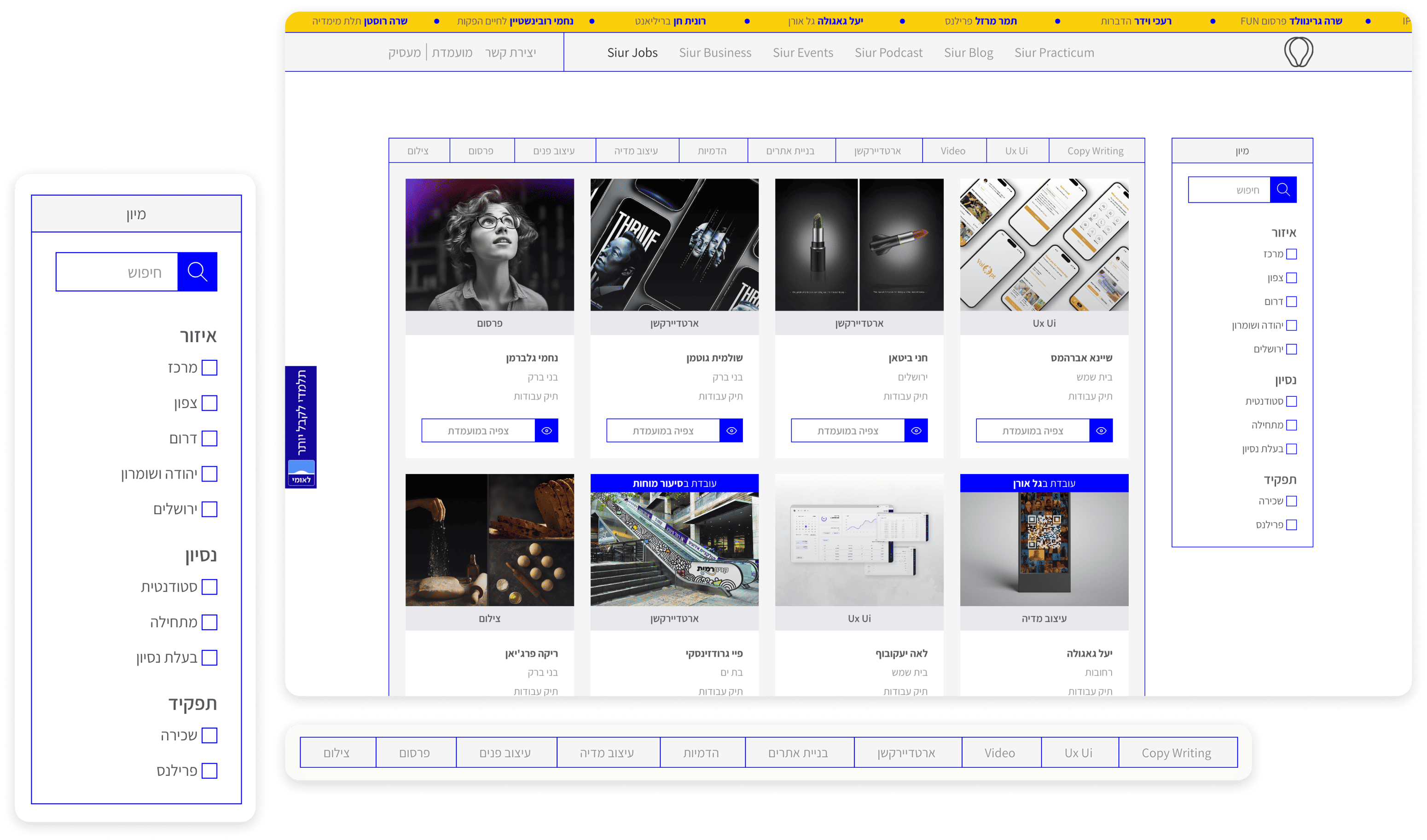
Task: Select Copy Writing tab above portfolio grid
Action: (x=1095, y=151)
